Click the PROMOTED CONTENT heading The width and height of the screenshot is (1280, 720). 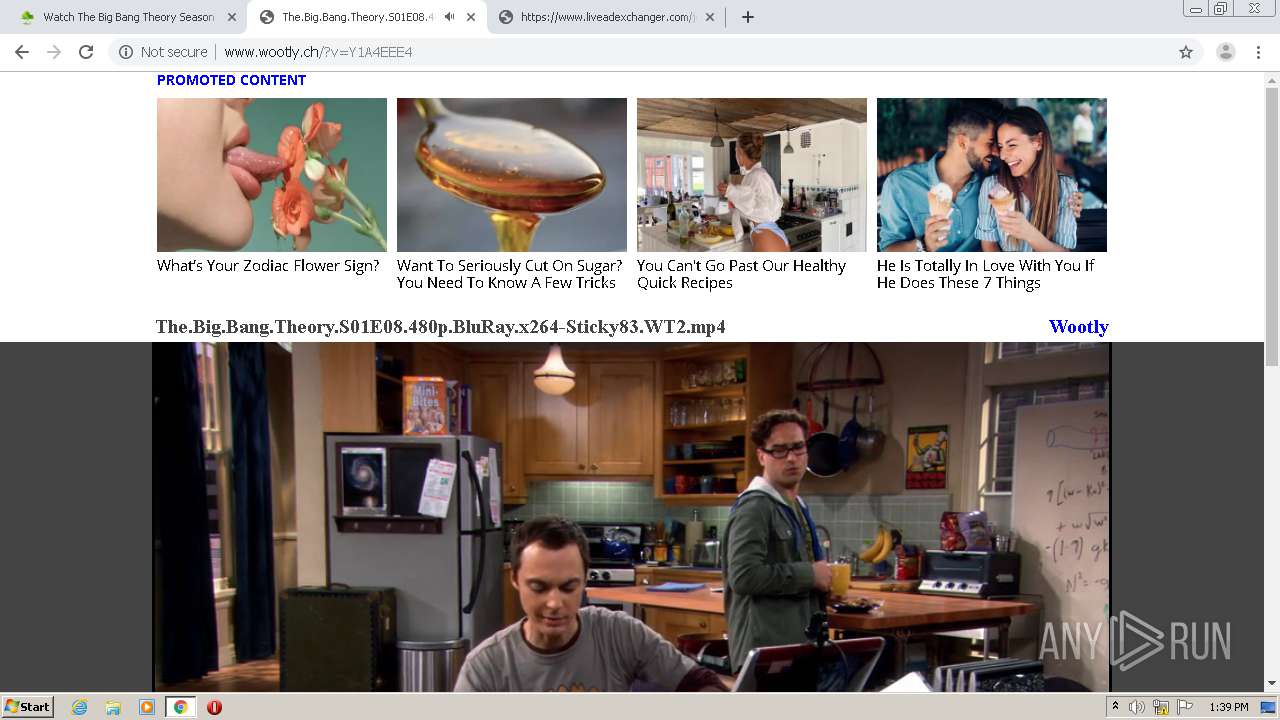tap(231, 80)
